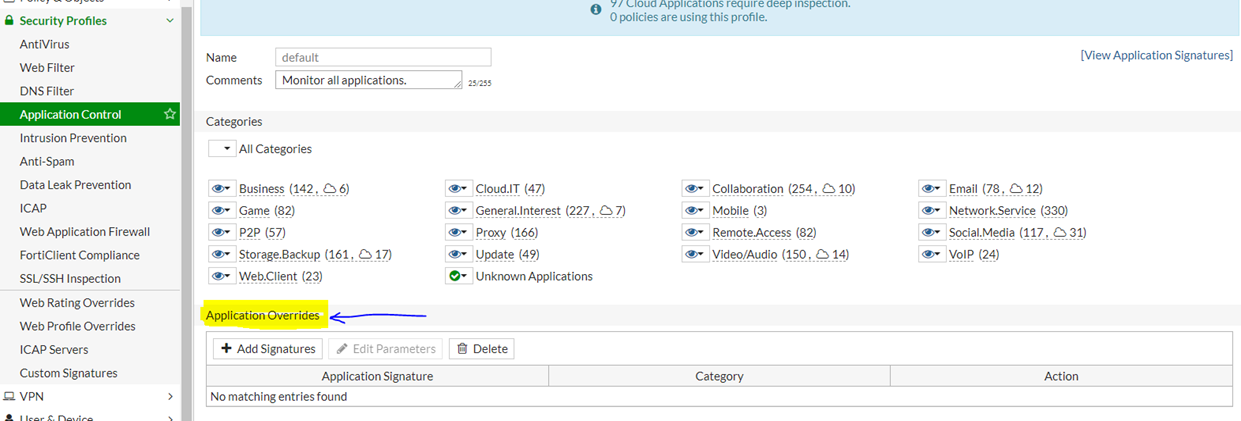Click the star icon beside Application Control
1241x421 pixels.
pos(170,115)
